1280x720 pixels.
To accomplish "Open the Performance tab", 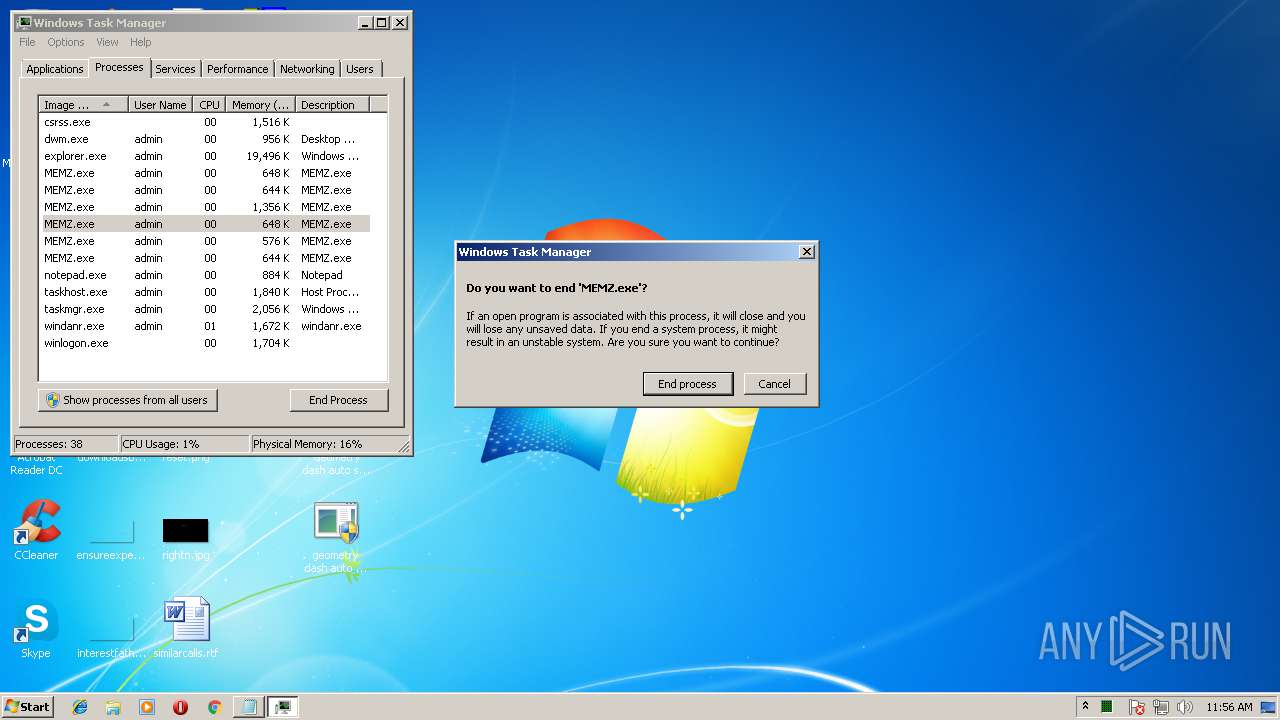I will [x=238, y=69].
